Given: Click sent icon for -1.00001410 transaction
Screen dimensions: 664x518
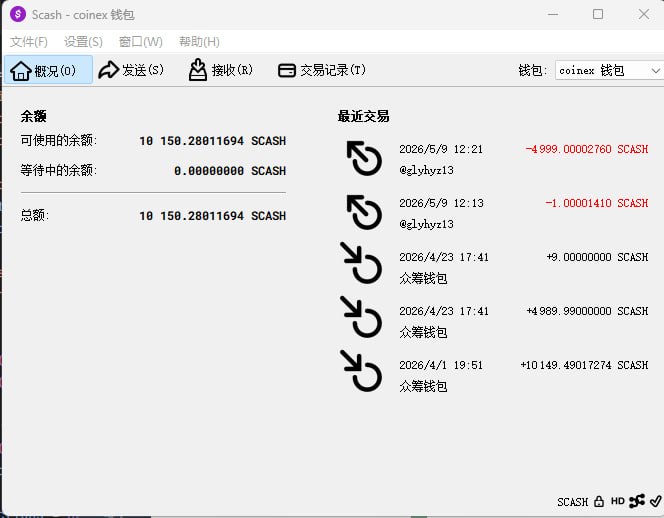Looking at the screenshot, I should coord(364,212).
